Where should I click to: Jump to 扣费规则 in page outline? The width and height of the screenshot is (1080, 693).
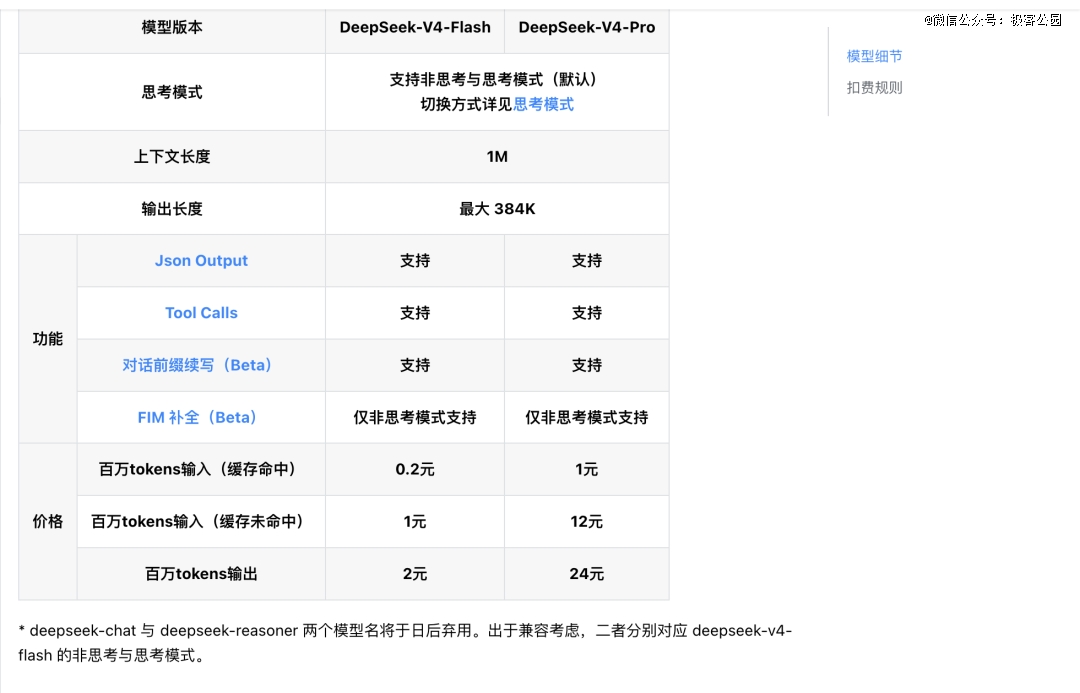(874, 87)
